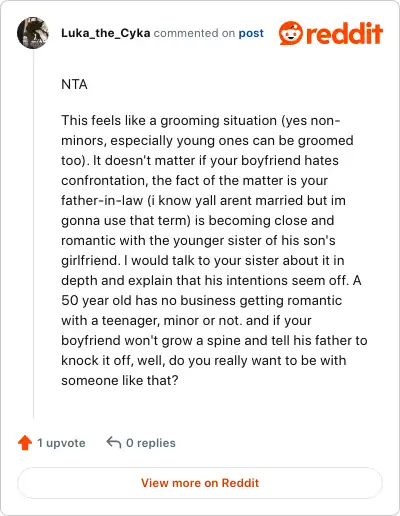Image resolution: width=400 pixels, height=516 pixels.
Task: Click the line starting "girlfriend. I would talk"
Action: [x=203, y=260]
